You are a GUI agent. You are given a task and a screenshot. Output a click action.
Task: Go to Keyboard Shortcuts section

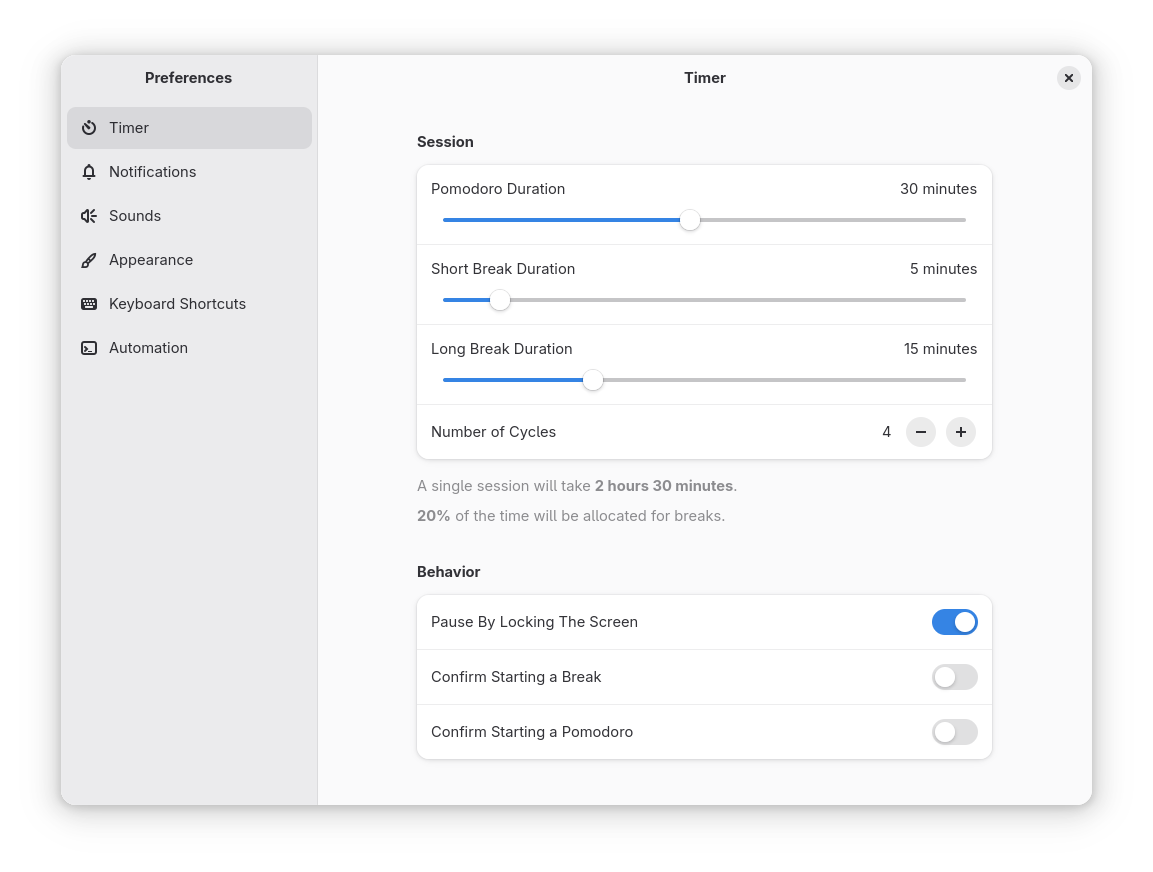[x=177, y=304]
